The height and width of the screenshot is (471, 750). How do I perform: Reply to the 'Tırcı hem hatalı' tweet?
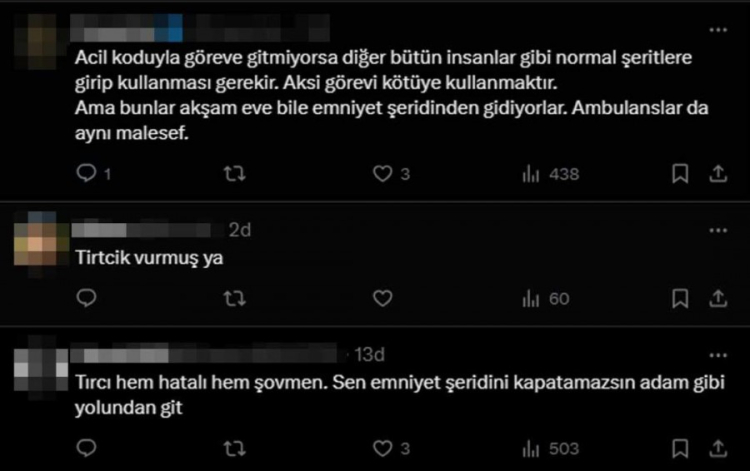pos(86,449)
